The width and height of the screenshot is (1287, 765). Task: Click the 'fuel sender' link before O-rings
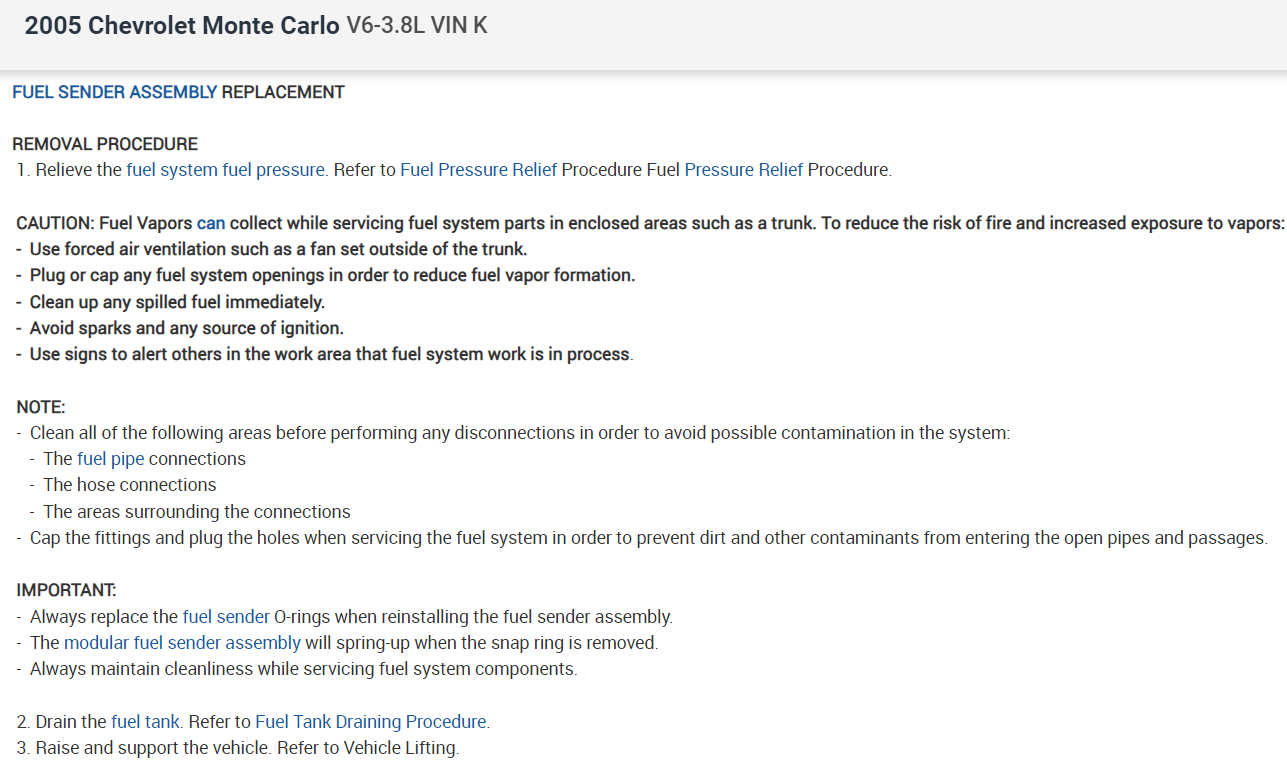[x=226, y=617]
